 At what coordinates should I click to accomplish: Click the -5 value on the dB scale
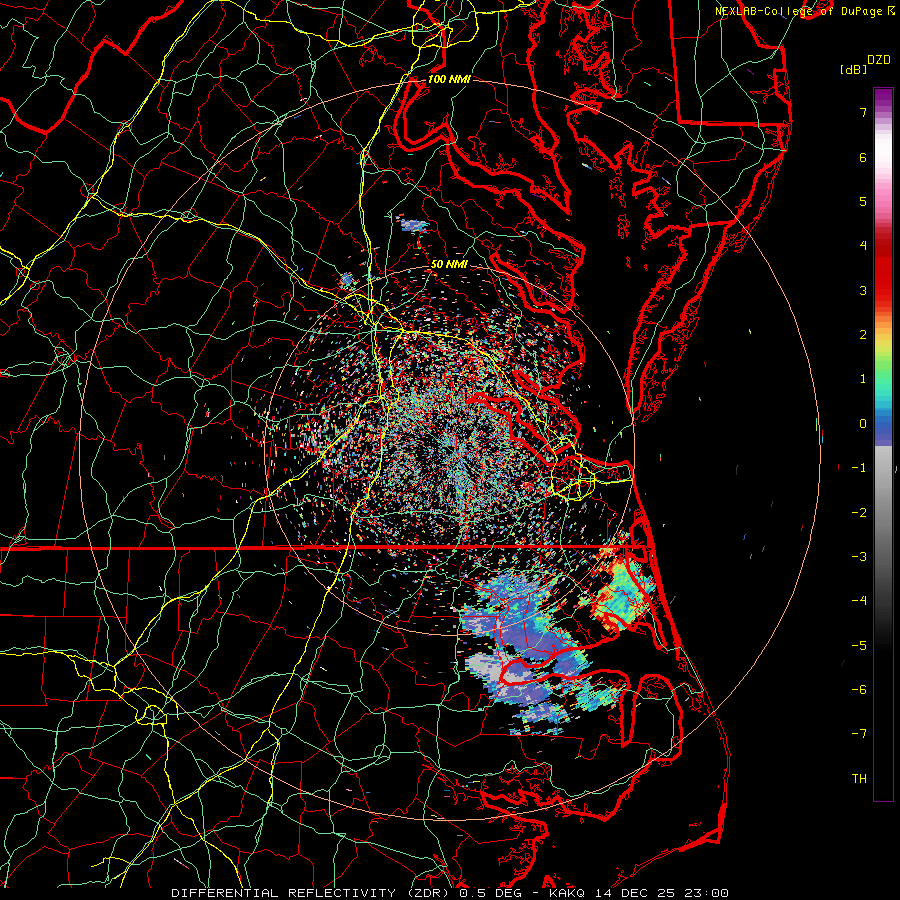[859, 645]
